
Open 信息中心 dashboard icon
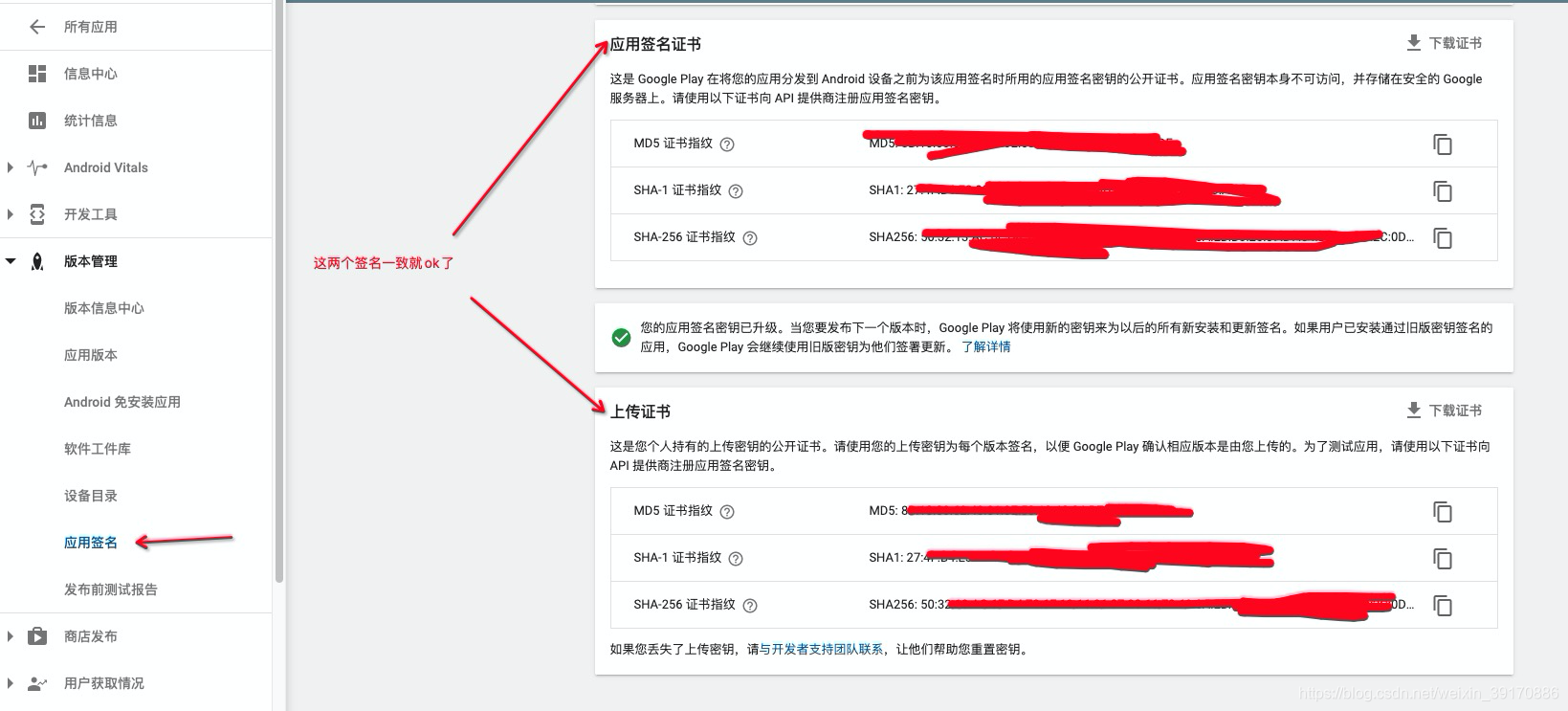[37, 74]
